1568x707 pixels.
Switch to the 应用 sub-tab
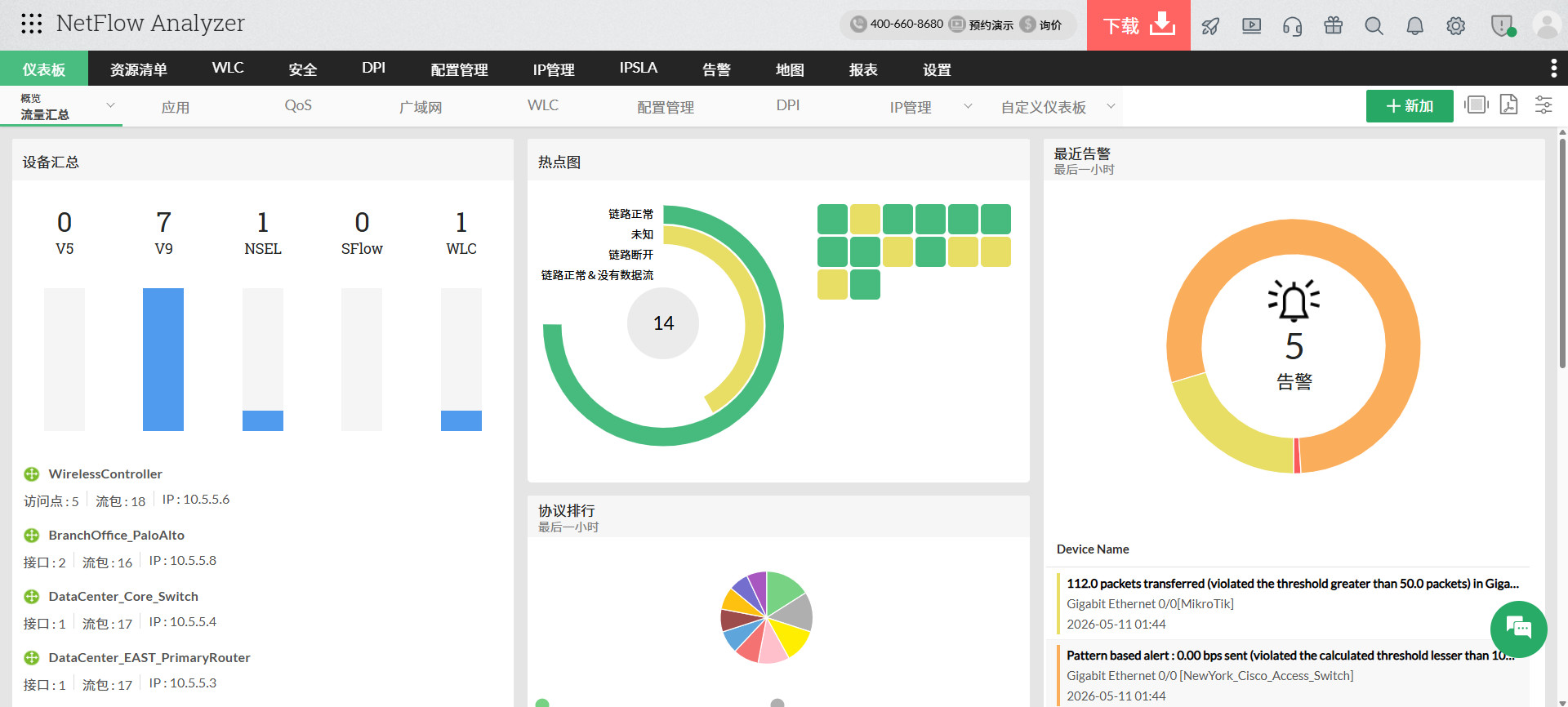(176, 107)
